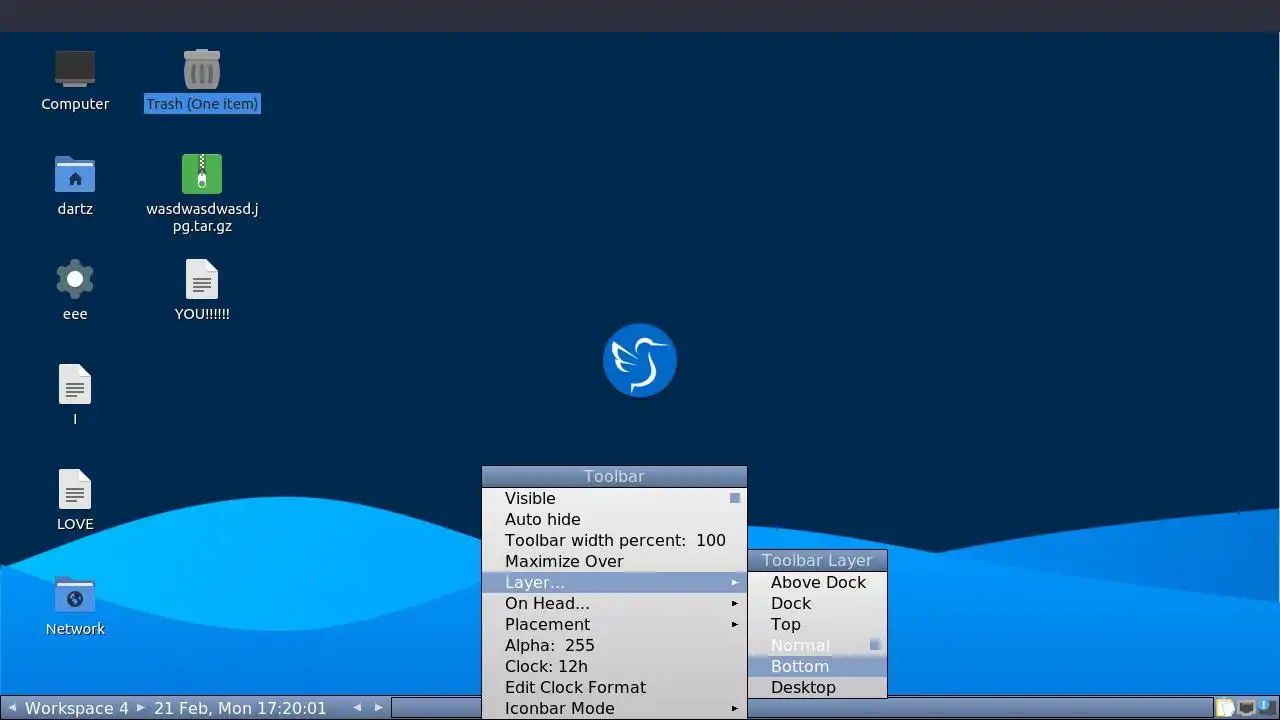The width and height of the screenshot is (1280, 720).
Task: Select the Top toolbar layer
Action: tap(817, 624)
